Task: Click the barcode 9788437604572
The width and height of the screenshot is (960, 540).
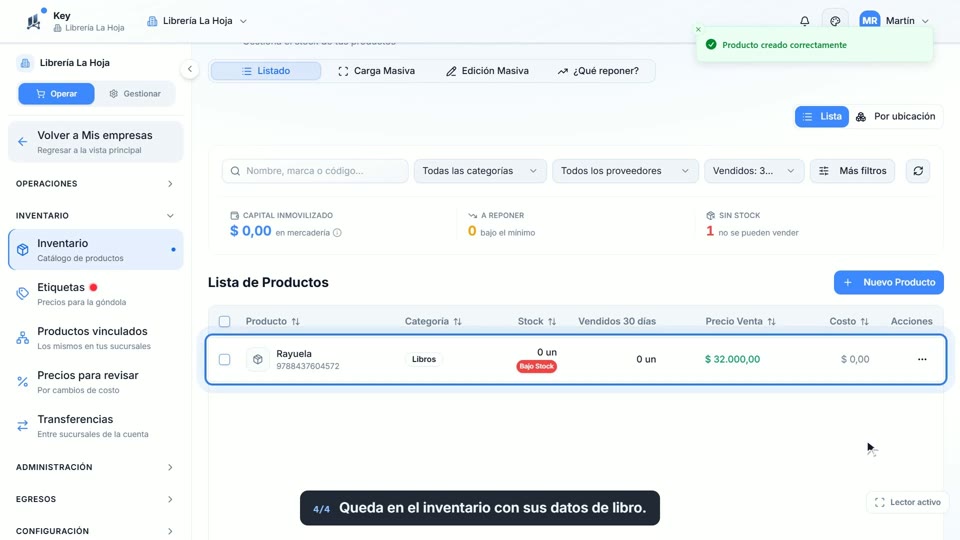Action: [x=307, y=366]
